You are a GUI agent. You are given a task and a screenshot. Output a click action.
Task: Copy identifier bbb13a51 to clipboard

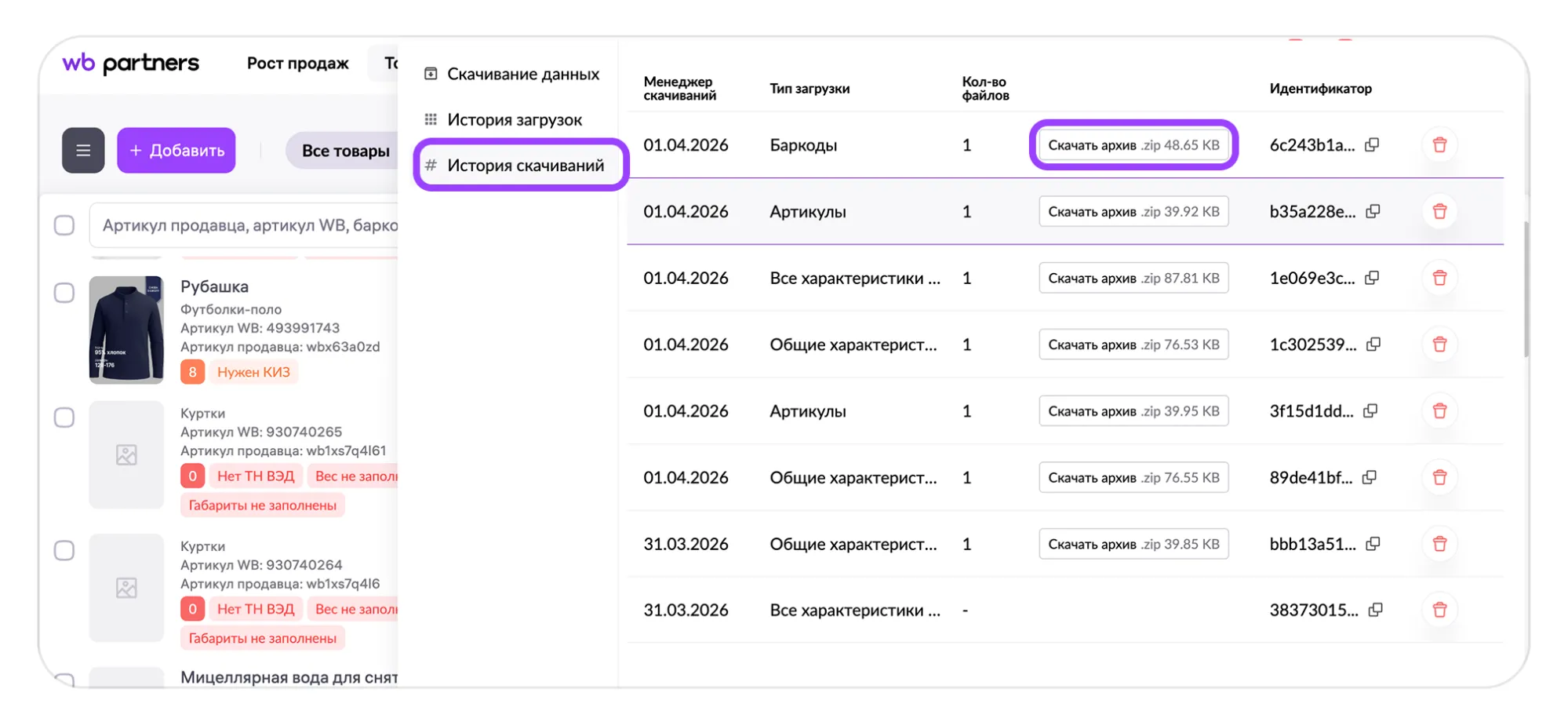pyautogui.click(x=1373, y=544)
